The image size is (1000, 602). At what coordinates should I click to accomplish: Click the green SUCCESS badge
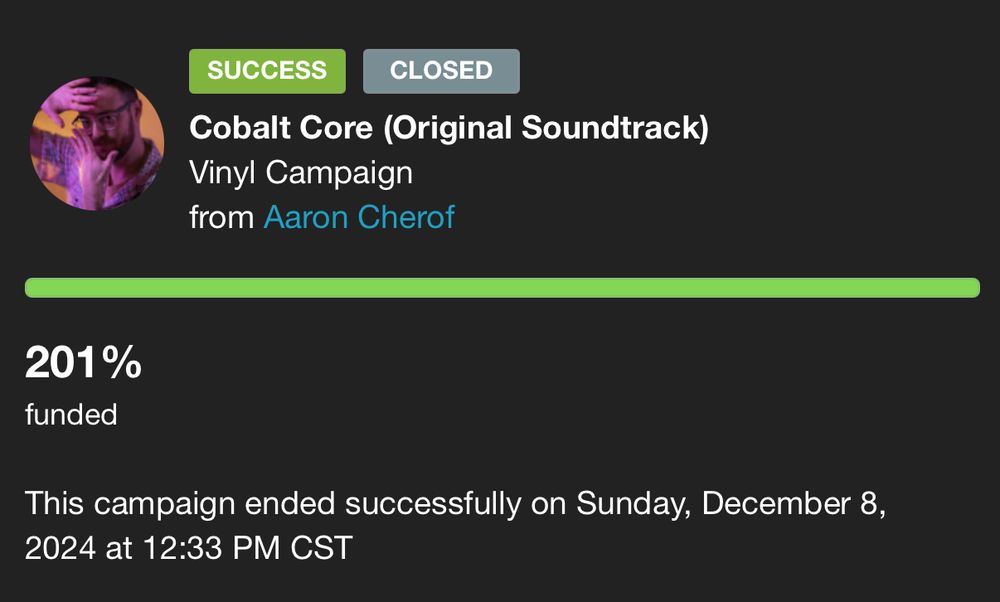pos(267,71)
